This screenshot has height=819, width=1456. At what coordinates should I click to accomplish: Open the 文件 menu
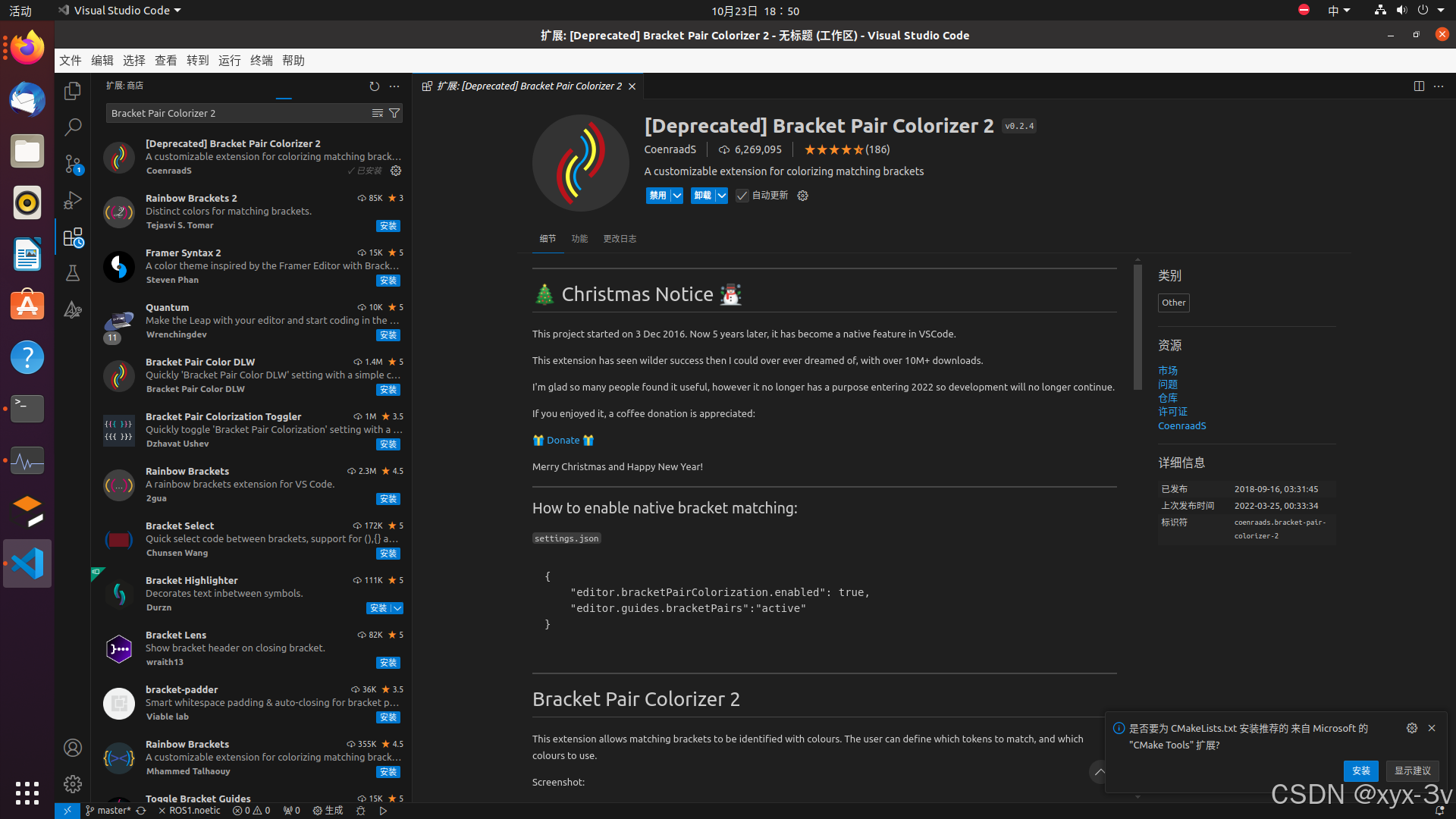click(71, 61)
